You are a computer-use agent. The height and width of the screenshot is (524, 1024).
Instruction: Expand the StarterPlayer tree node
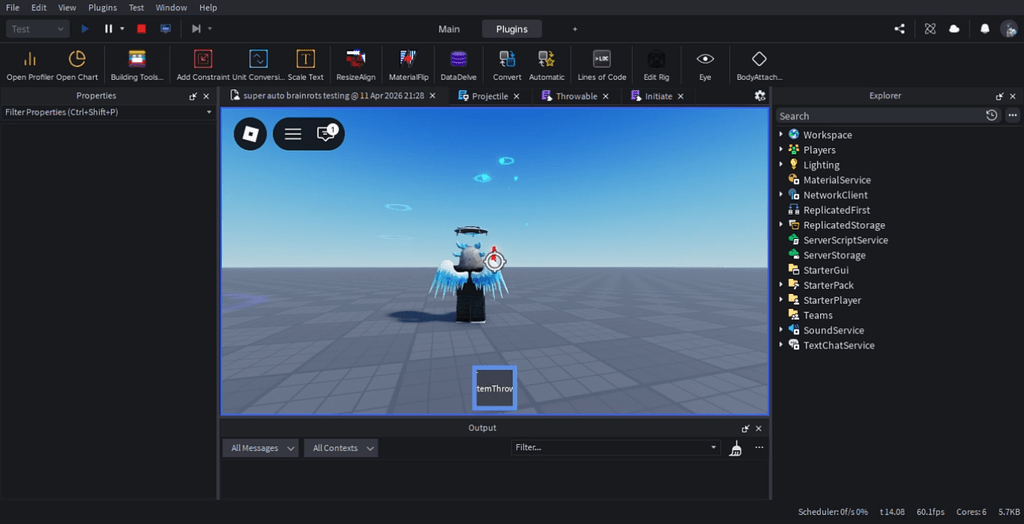coord(780,299)
